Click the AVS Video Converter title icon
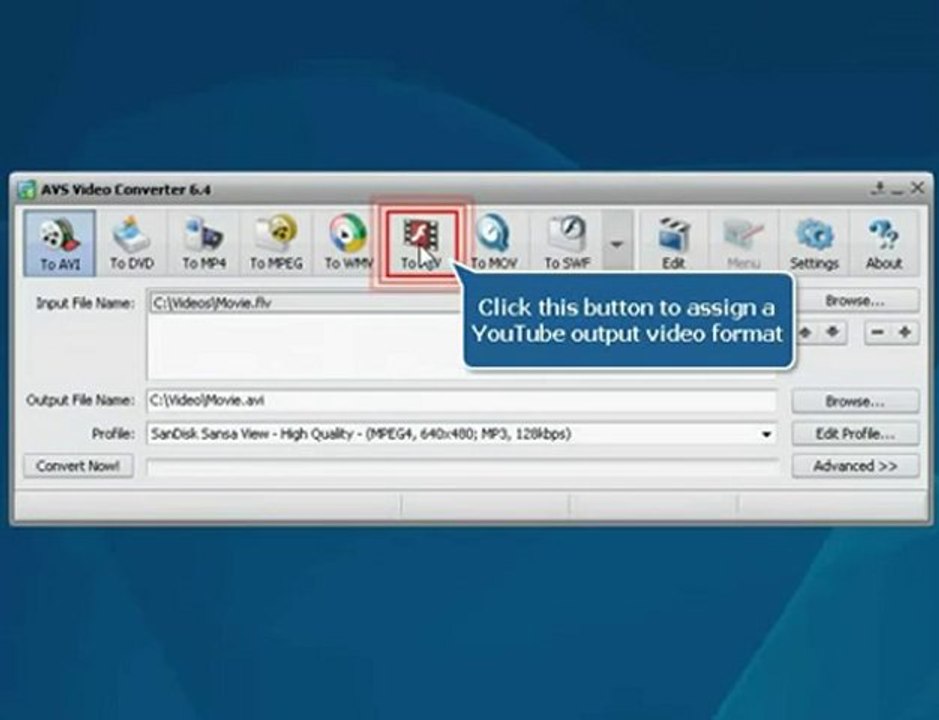This screenshot has width=939, height=720. point(26,189)
